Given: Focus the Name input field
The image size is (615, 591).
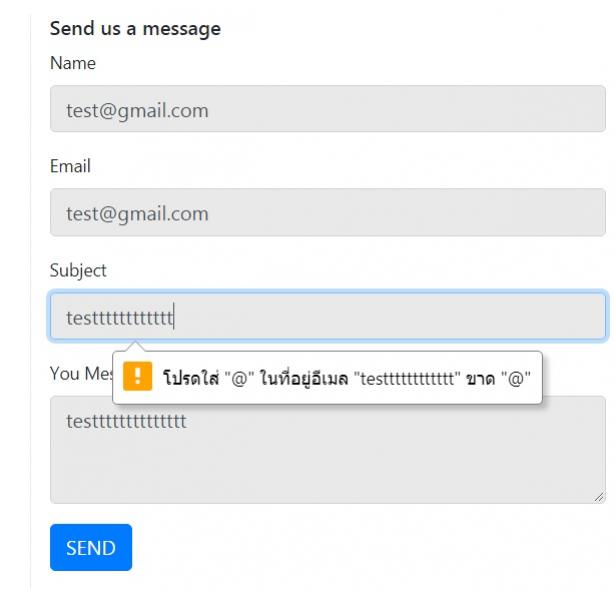Looking at the screenshot, I should pyautogui.click(x=328, y=109).
